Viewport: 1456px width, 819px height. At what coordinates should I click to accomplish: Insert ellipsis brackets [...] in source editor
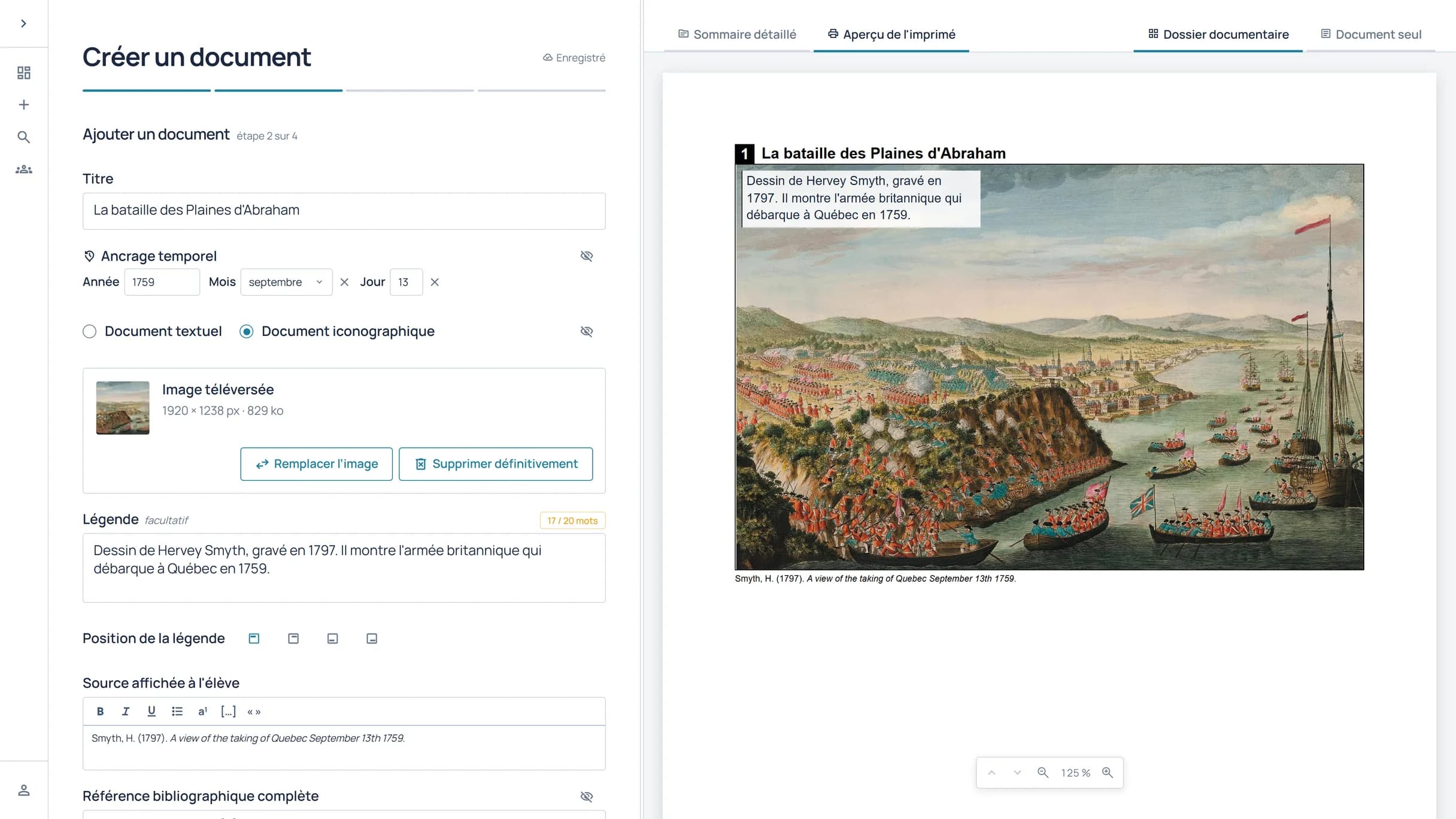coord(228,711)
